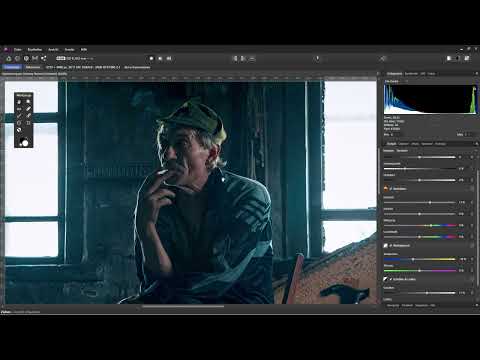
Task: Switch to the Info tab
Action: (433, 305)
